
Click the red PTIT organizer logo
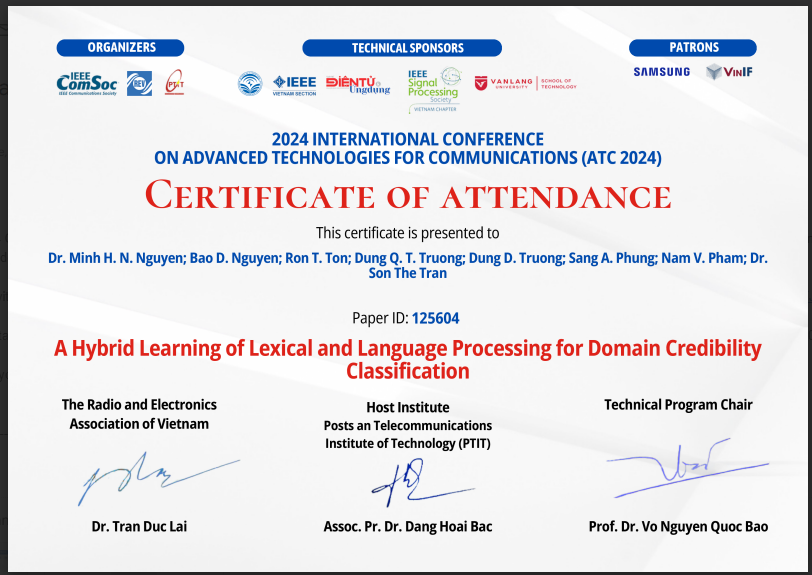pyautogui.click(x=174, y=84)
